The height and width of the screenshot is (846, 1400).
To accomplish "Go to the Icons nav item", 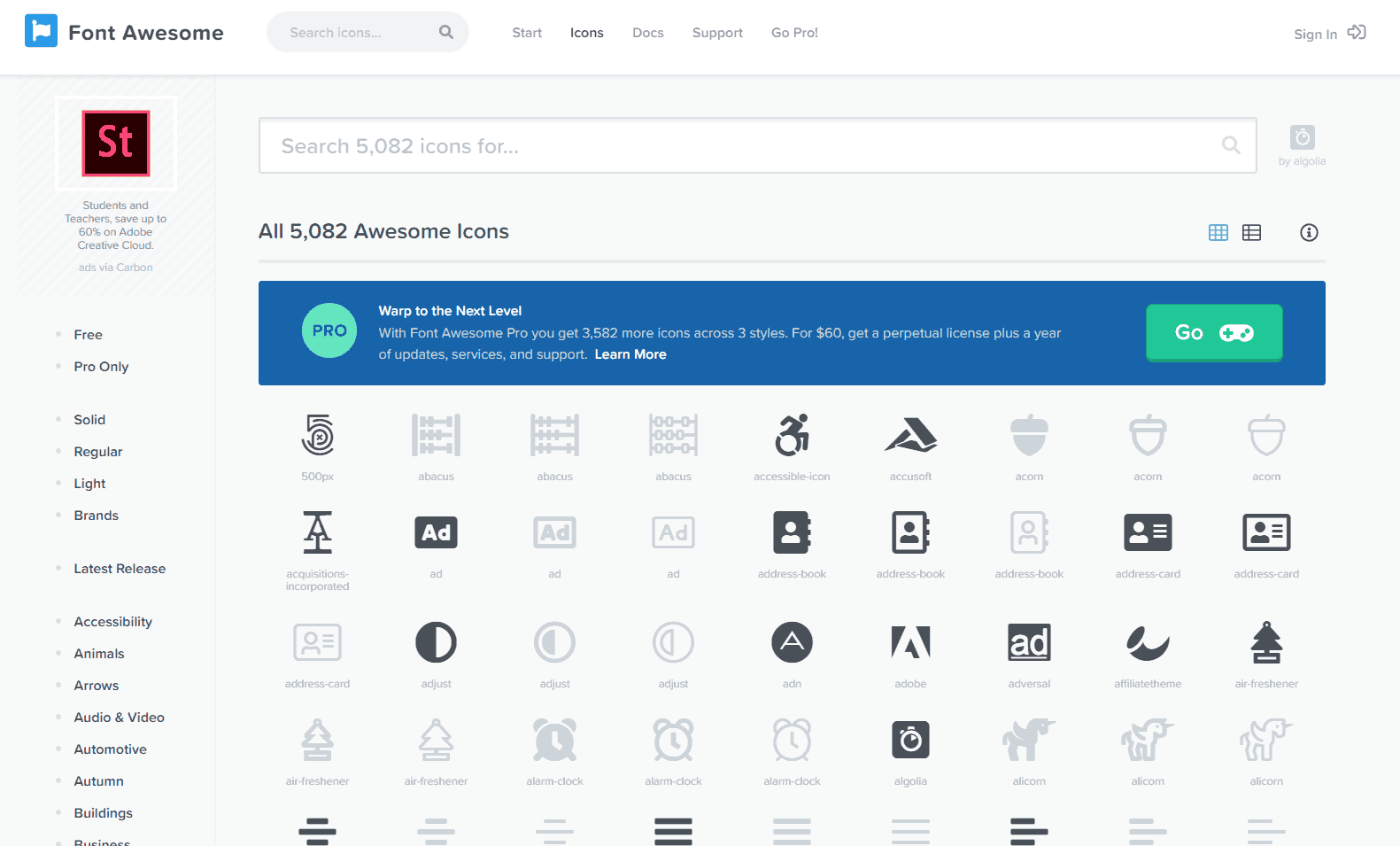I will pyautogui.click(x=586, y=33).
